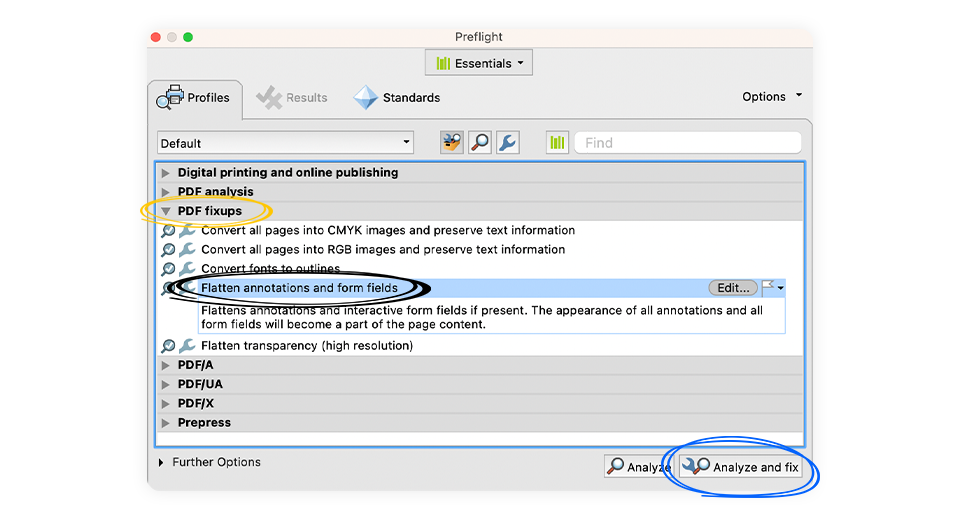This screenshot has width=960, height=520.
Task: Click wrench icon beside Convert fonts to outlines
Action: pyautogui.click(x=187, y=269)
